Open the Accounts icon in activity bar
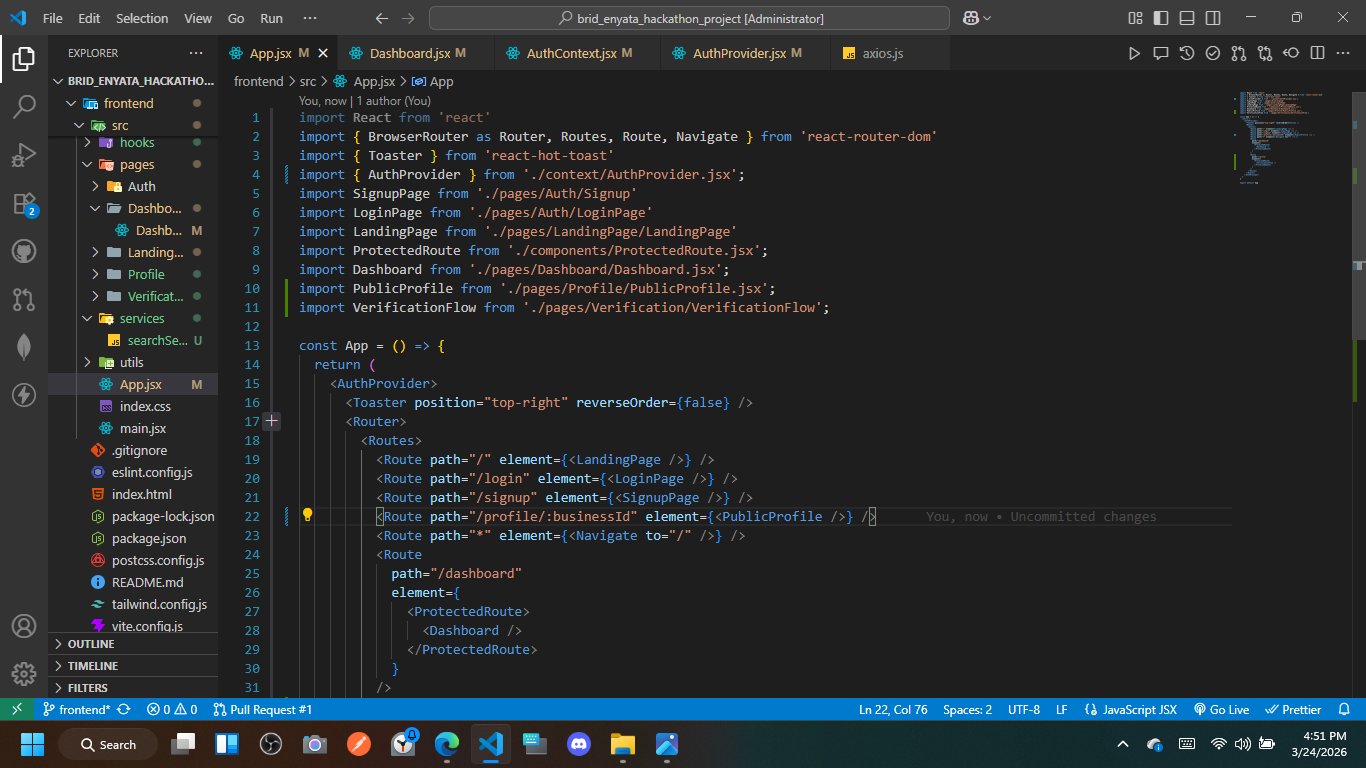The width and height of the screenshot is (1366, 768). click(24, 626)
